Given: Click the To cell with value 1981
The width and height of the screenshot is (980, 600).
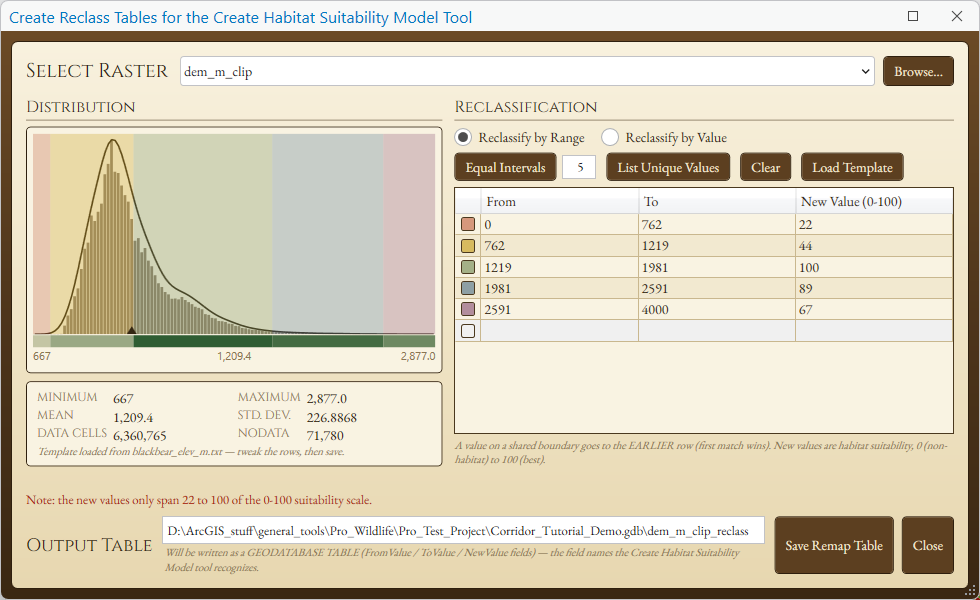Looking at the screenshot, I should click(717, 268).
